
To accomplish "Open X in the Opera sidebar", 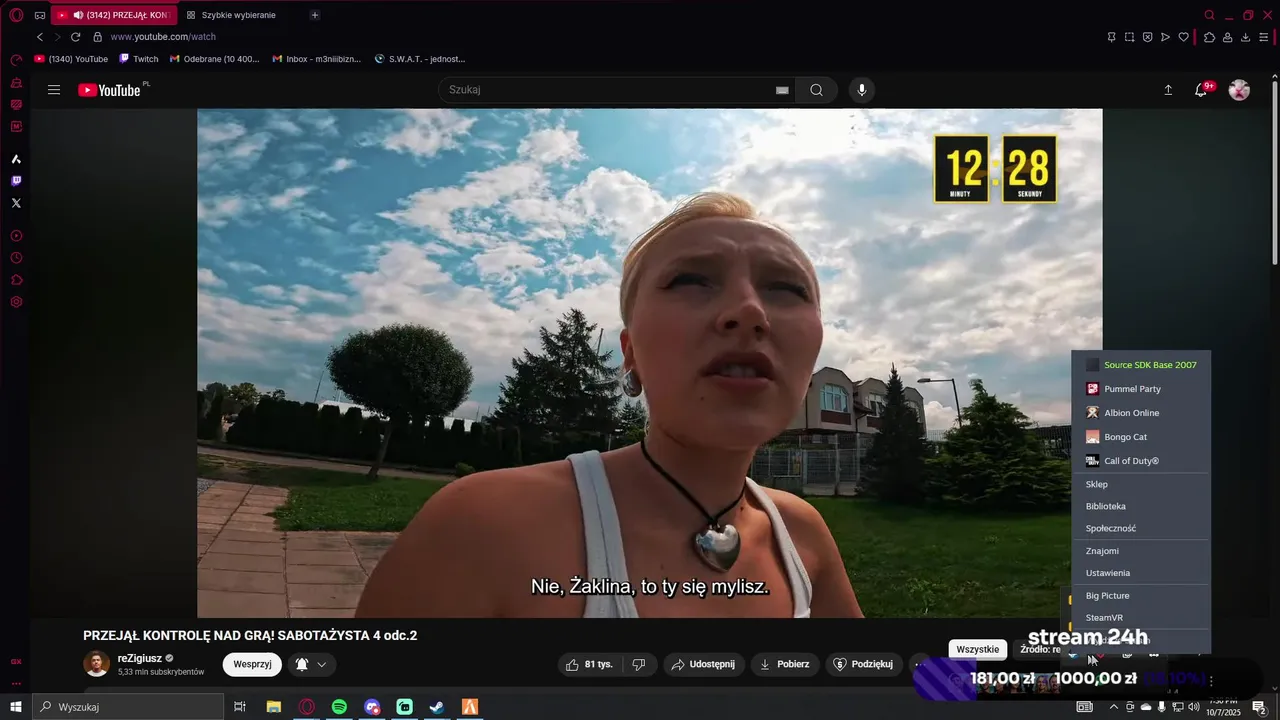I will tap(16, 203).
